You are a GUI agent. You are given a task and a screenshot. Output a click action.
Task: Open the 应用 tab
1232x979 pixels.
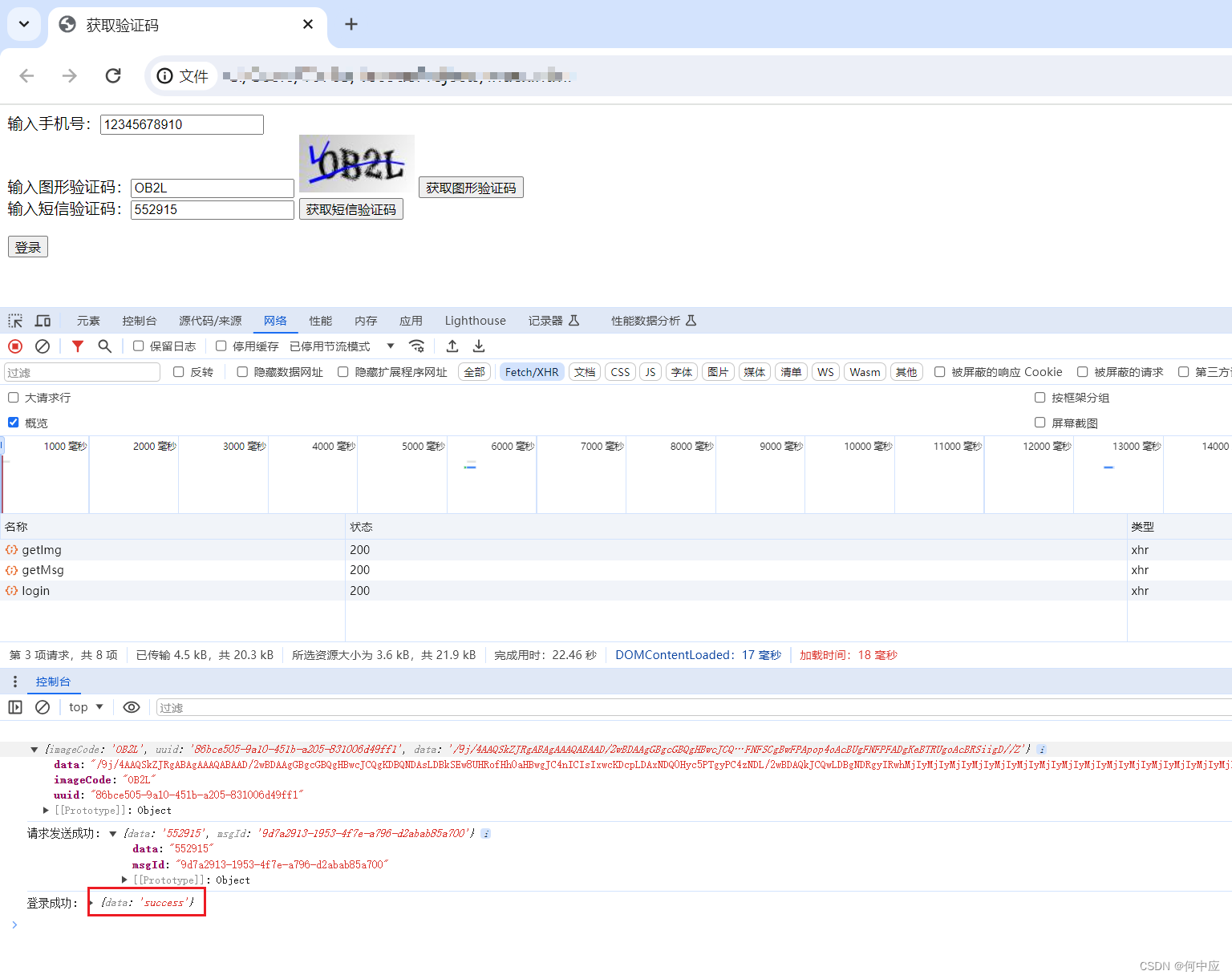pos(411,321)
